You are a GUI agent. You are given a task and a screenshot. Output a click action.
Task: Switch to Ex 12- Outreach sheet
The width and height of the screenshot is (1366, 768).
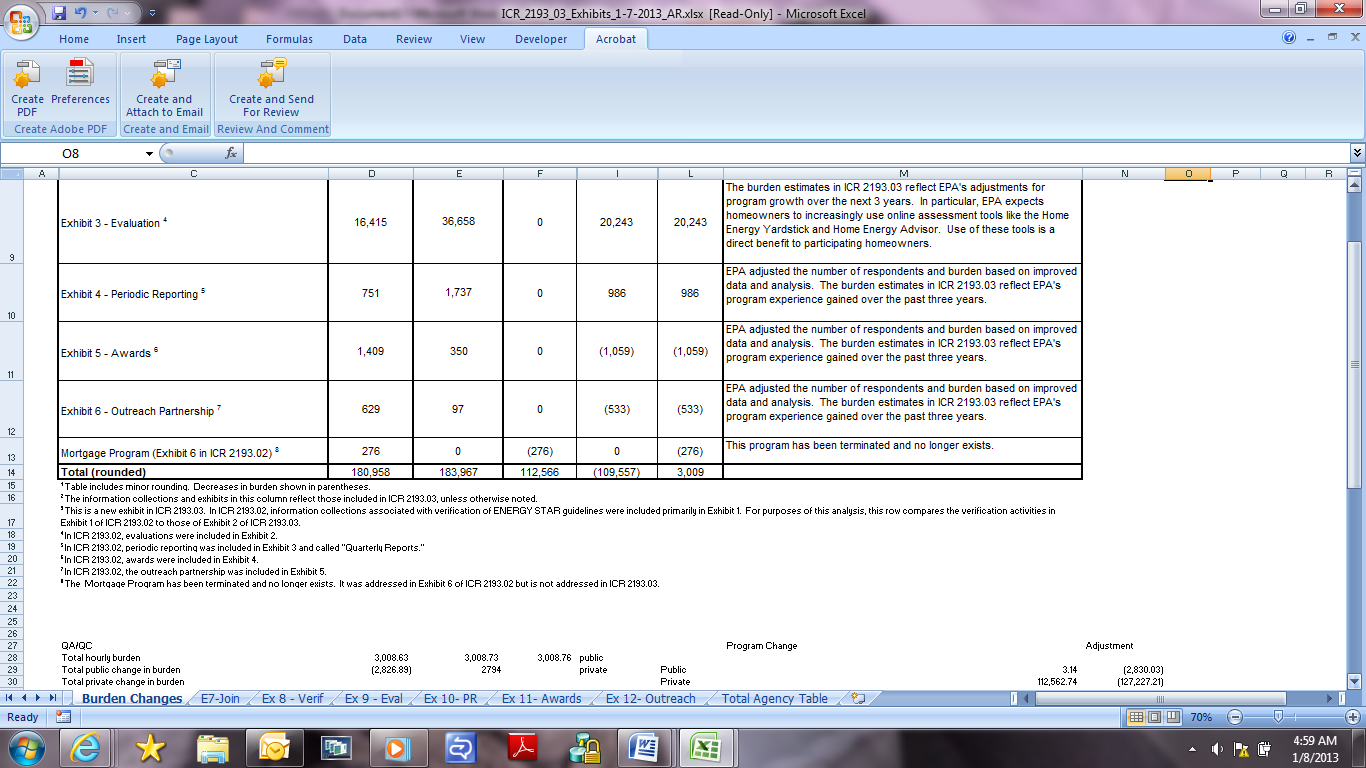pyautogui.click(x=651, y=699)
